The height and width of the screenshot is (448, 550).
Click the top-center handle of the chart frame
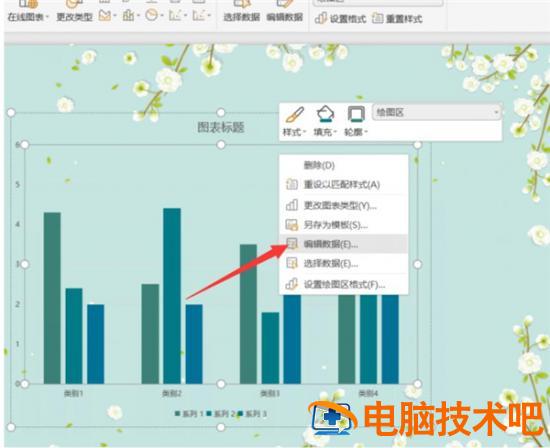pos(221,112)
